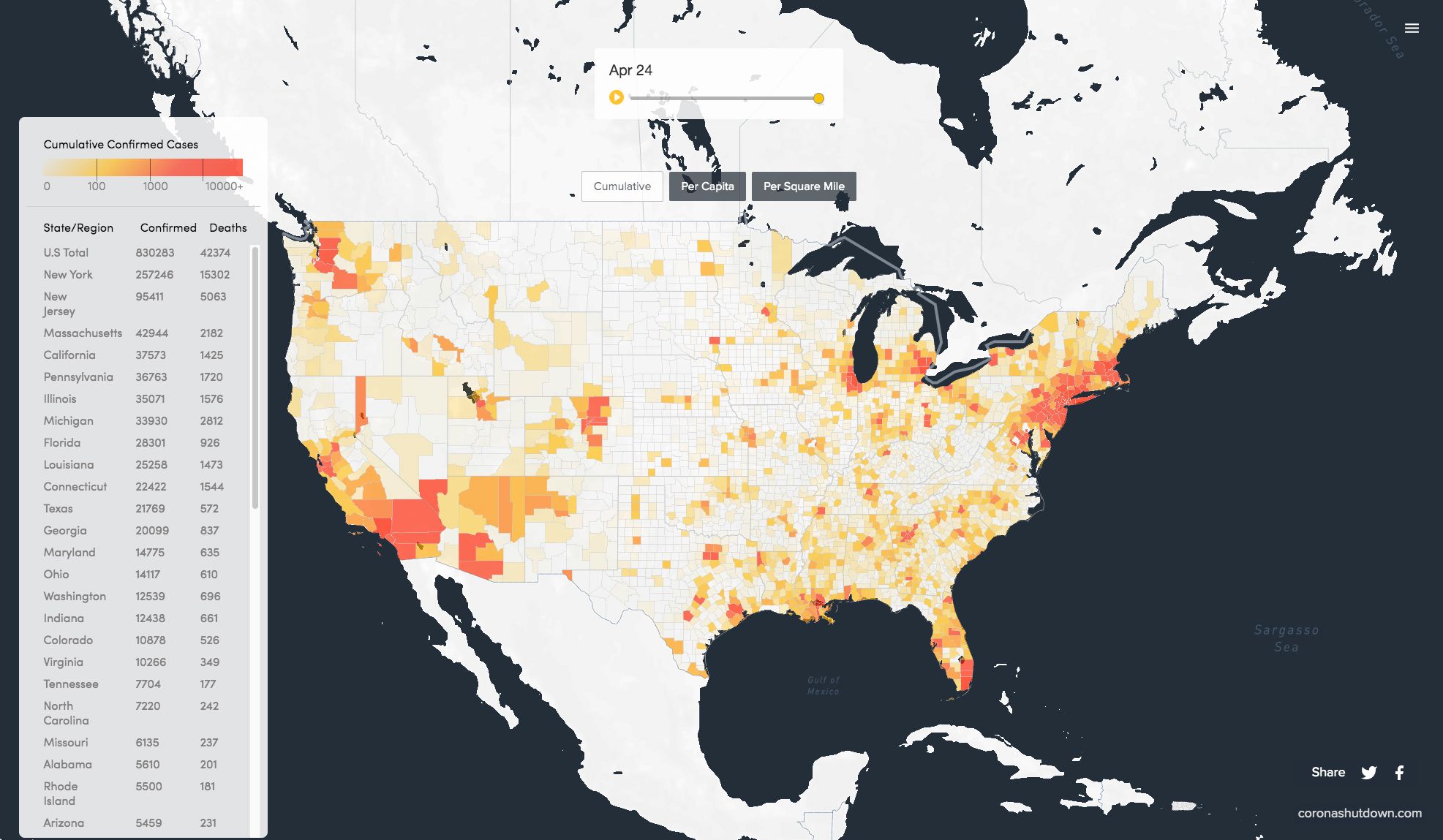This screenshot has width=1443, height=840.
Task: Drag the date slider to earlier
Action: pos(820,97)
